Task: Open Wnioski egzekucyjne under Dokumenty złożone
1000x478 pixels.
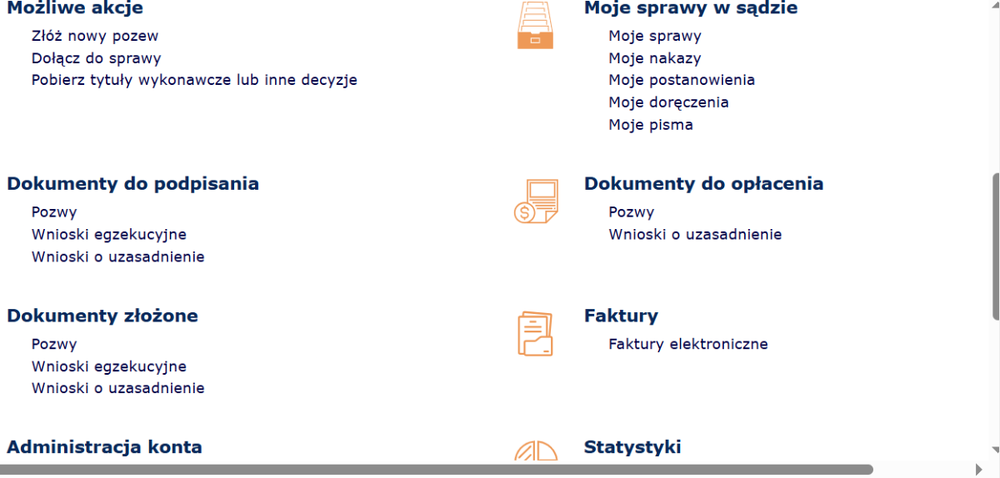Action: [x=109, y=367]
